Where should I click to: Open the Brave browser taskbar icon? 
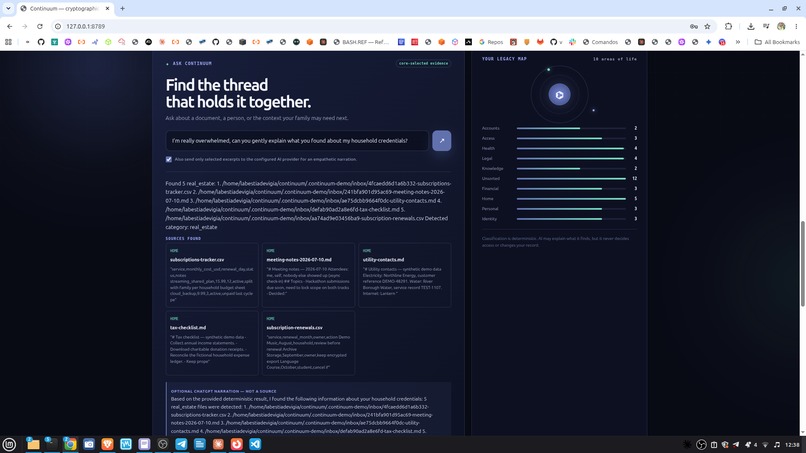coord(107,444)
